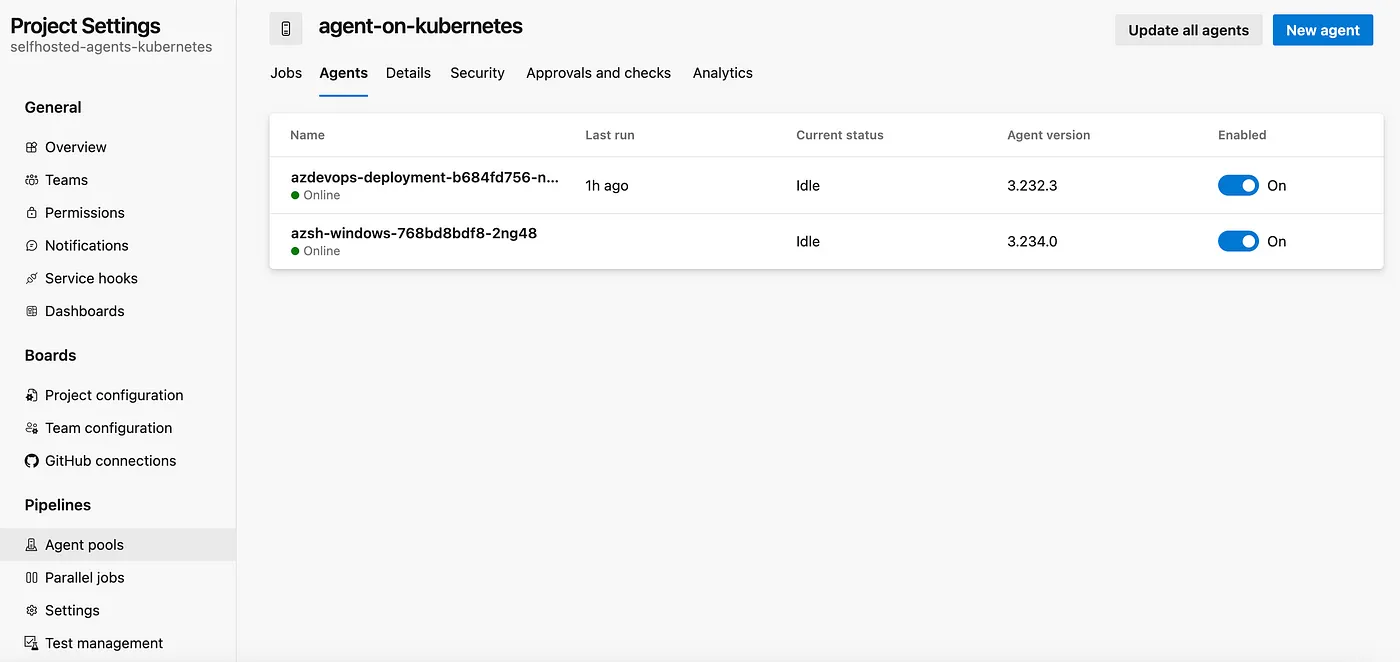
Task: Click the Current status column header
Action: pyautogui.click(x=840, y=135)
